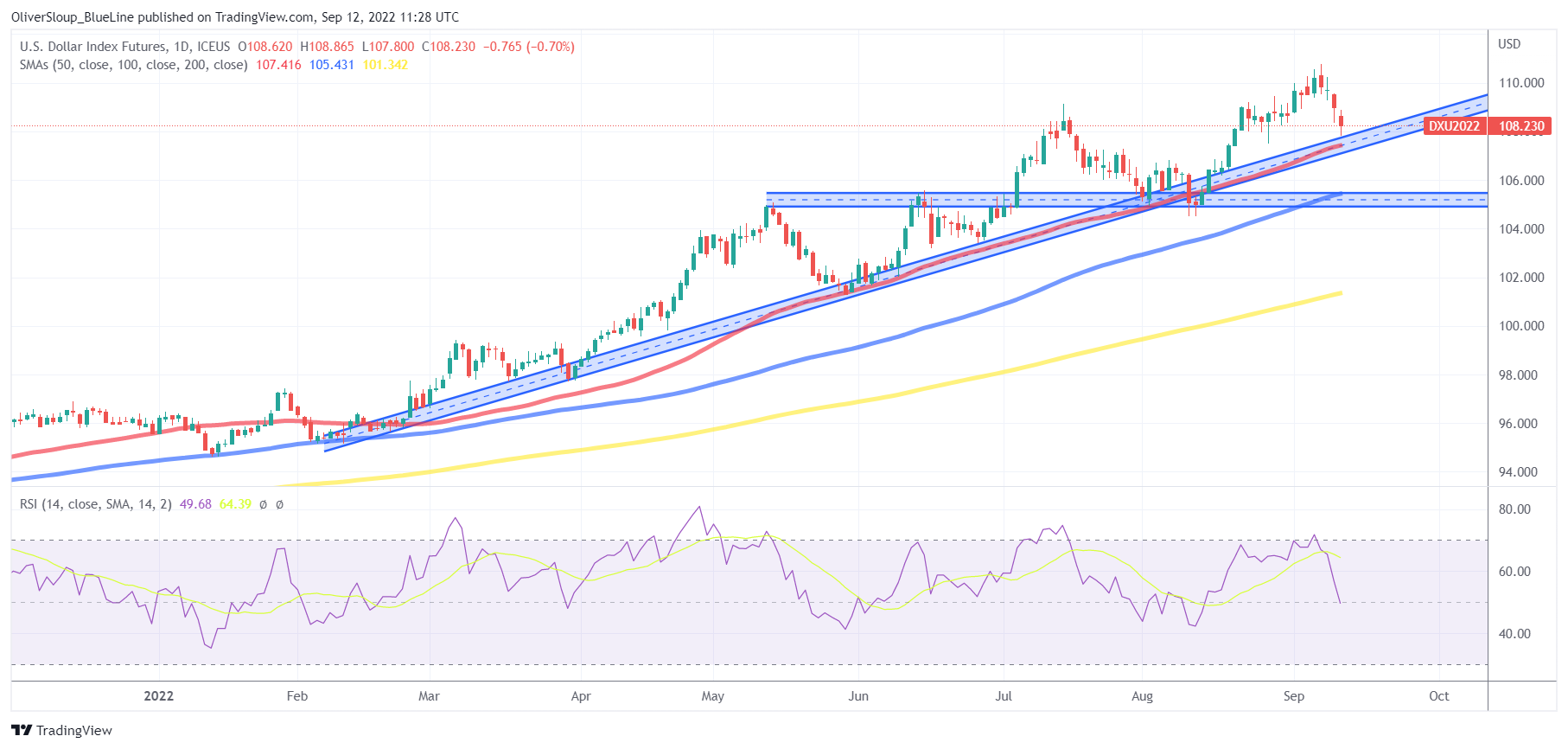
Task: Click the 60.00 RSI axis label
Action: point(1514,572)
